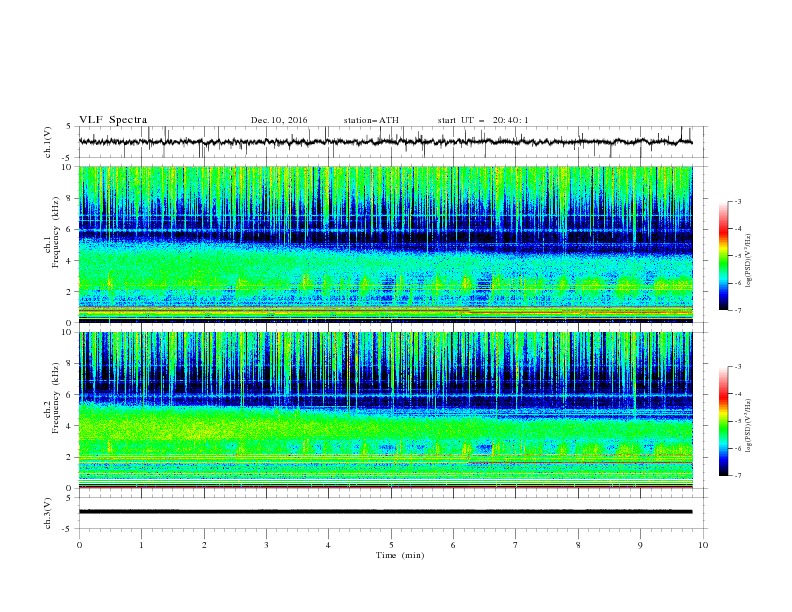Click the ch.2 PSD color scale bar
Screen dimensions: 792x612
click(723, 421)
